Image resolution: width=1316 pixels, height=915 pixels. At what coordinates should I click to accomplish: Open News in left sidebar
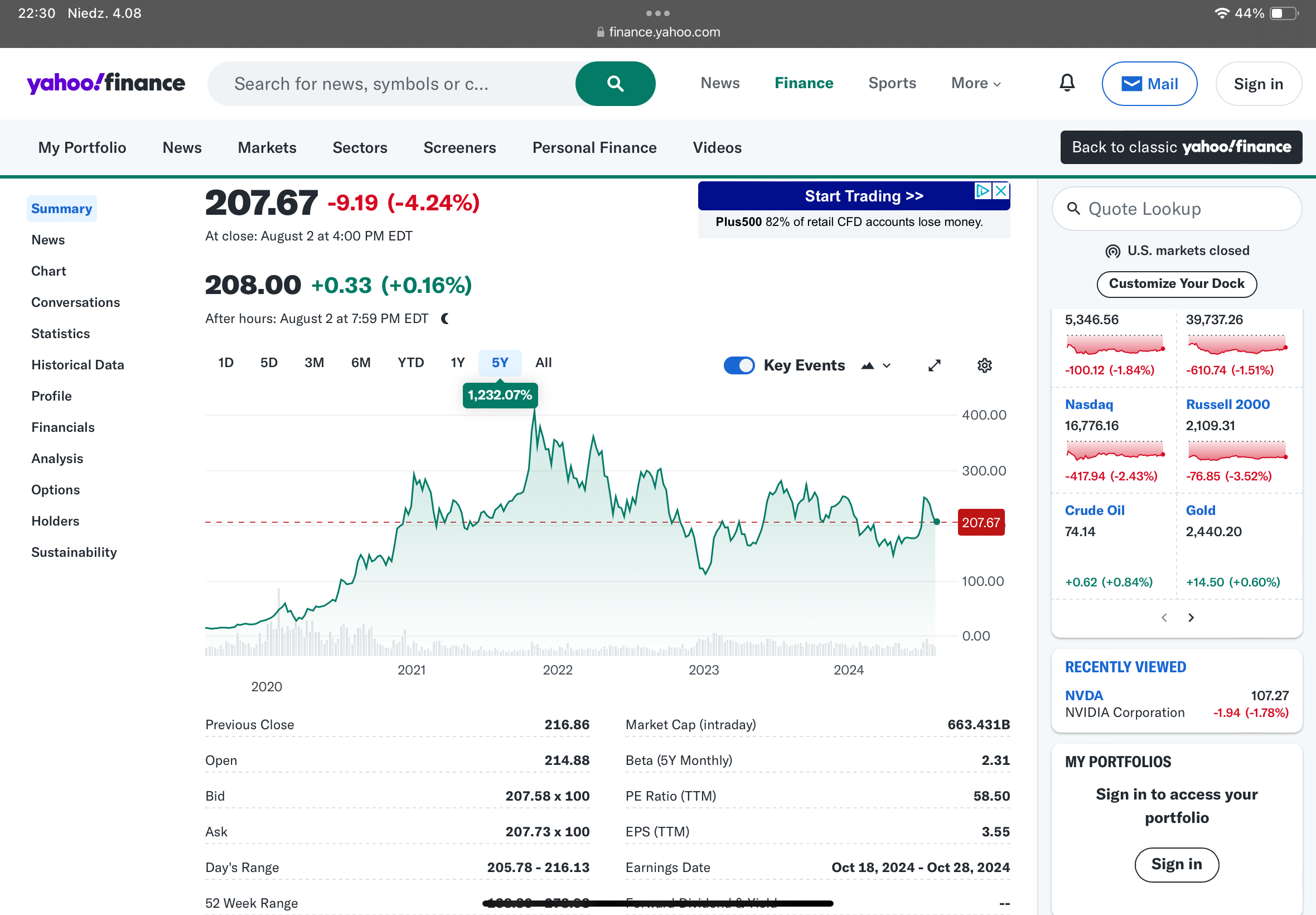(x=47, y=240)
